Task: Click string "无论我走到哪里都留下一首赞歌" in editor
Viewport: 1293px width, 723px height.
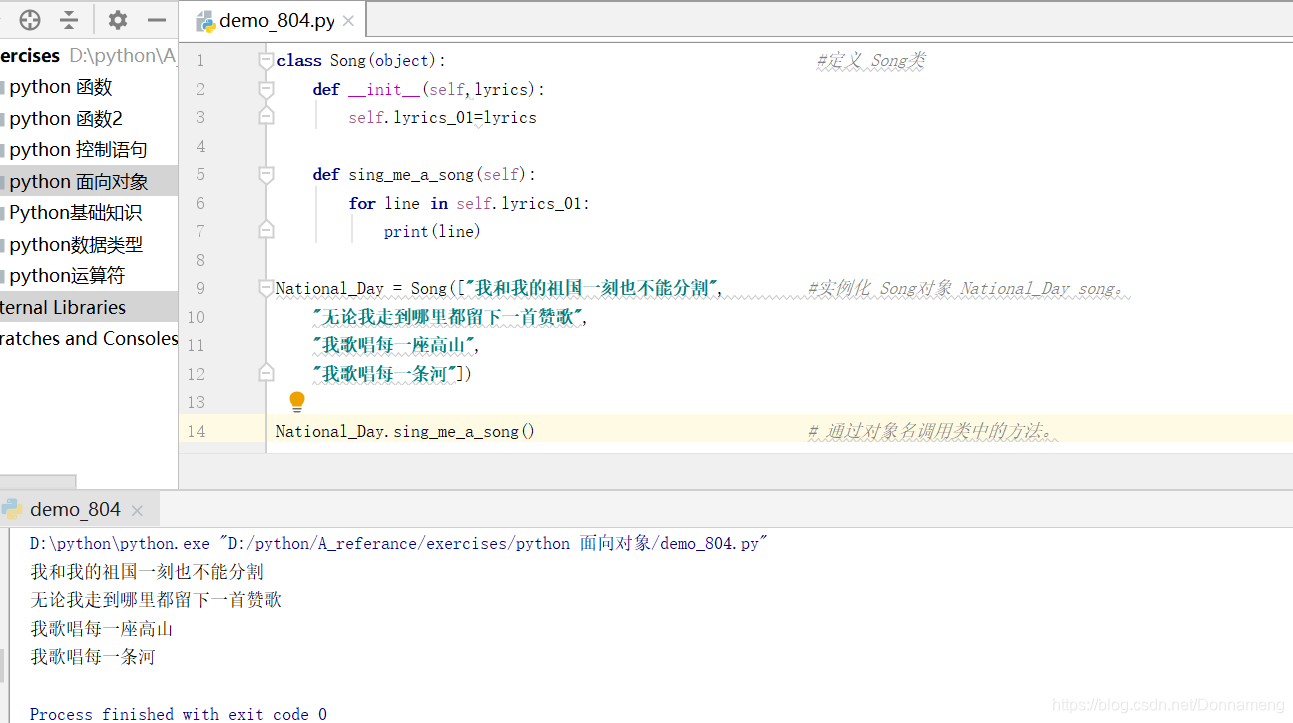Action: click(446, 317)
